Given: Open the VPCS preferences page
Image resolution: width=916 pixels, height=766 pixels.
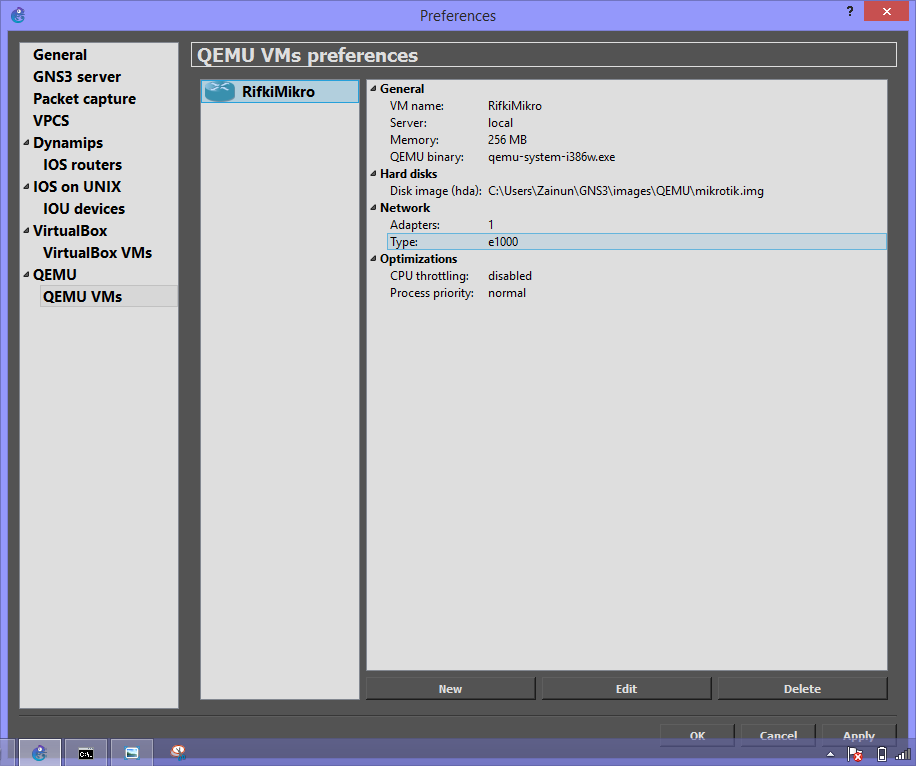Looking at the screenshot, I should 51,120.
